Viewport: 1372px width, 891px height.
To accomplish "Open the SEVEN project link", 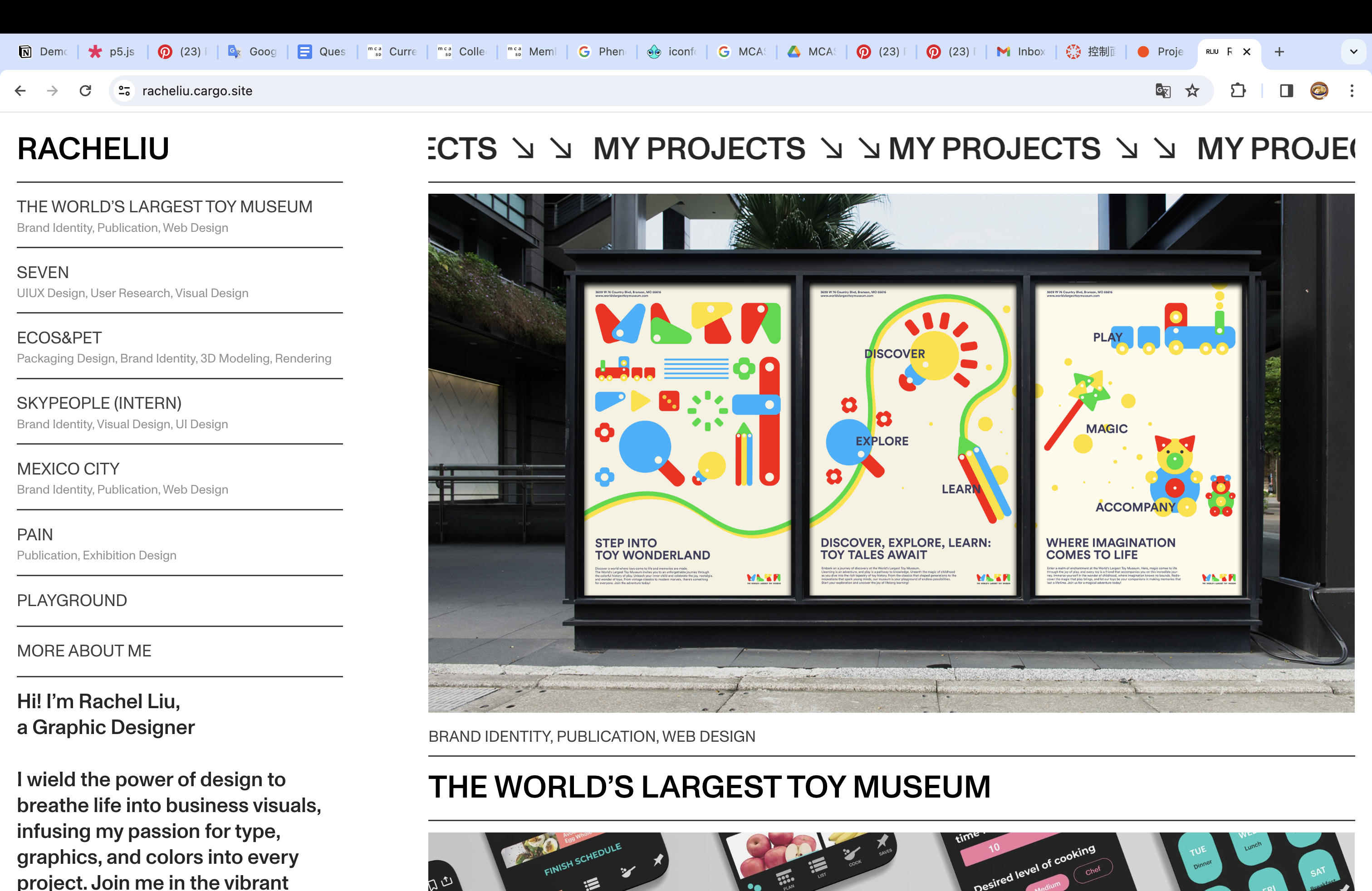I will (x=43, y=272).
